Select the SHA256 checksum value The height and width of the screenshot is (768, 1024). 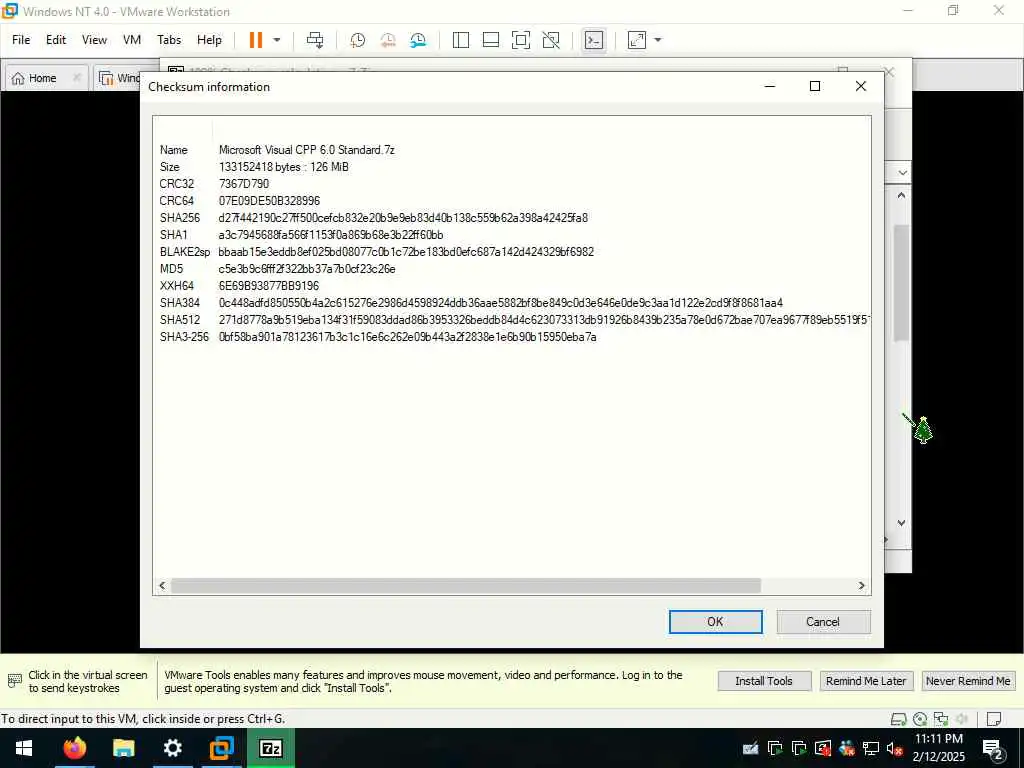pyautogui.click(x=403, y=217)
